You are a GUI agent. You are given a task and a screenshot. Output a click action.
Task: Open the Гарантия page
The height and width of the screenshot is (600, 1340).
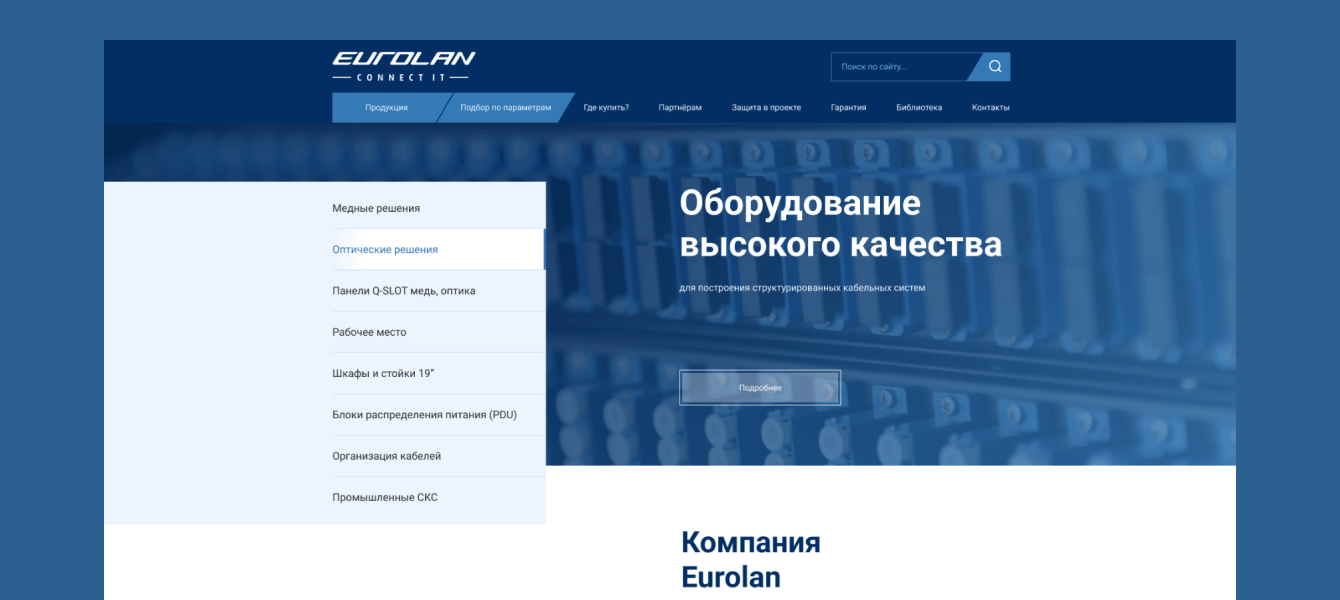tap(847, 107)
